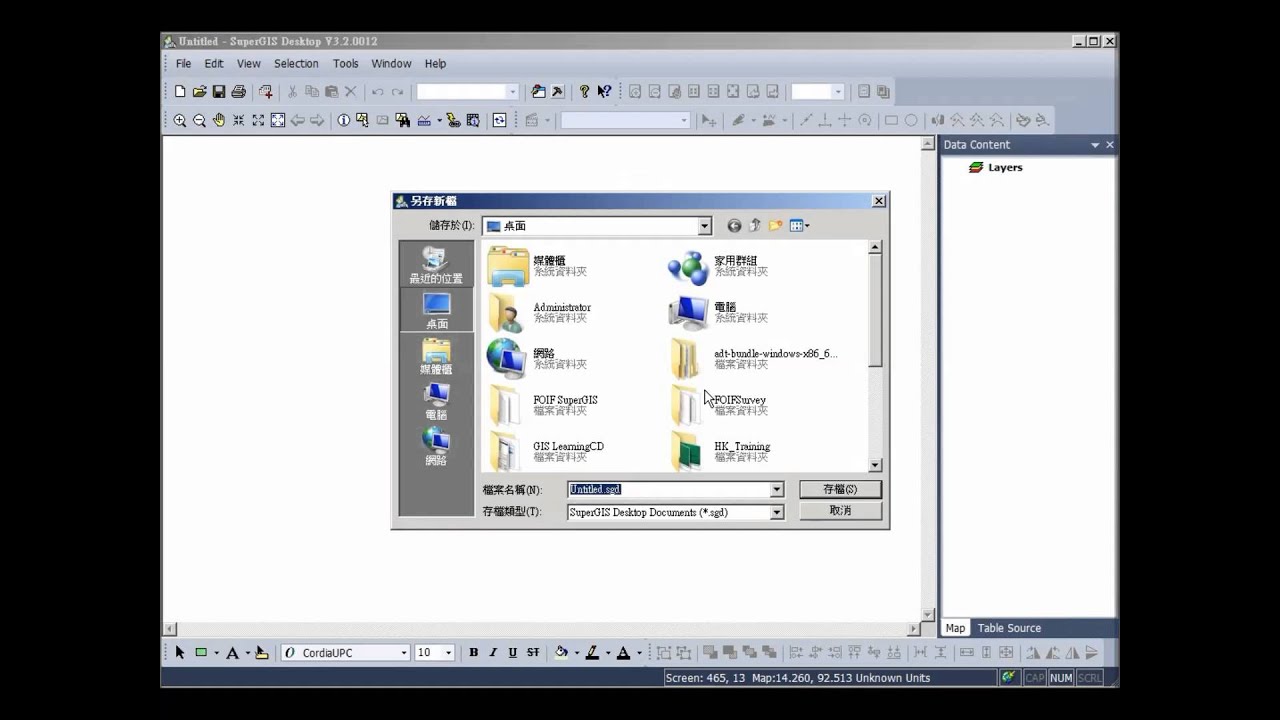
Task: Click the font color A swatch
Action: pyautogui.click(x=623, y=652)
